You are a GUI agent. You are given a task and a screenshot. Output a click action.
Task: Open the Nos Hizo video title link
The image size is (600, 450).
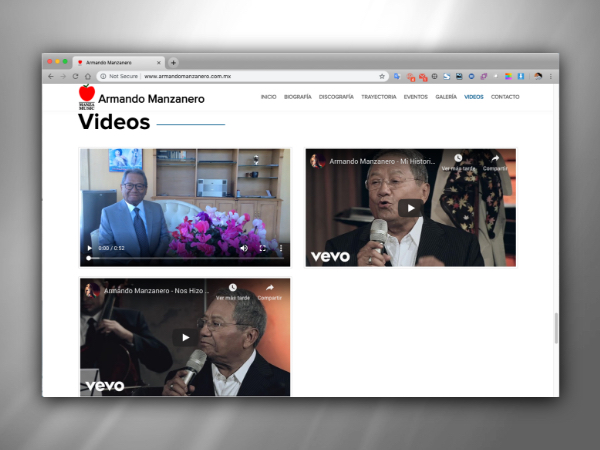pyautogui.click(x=157, y=291)
